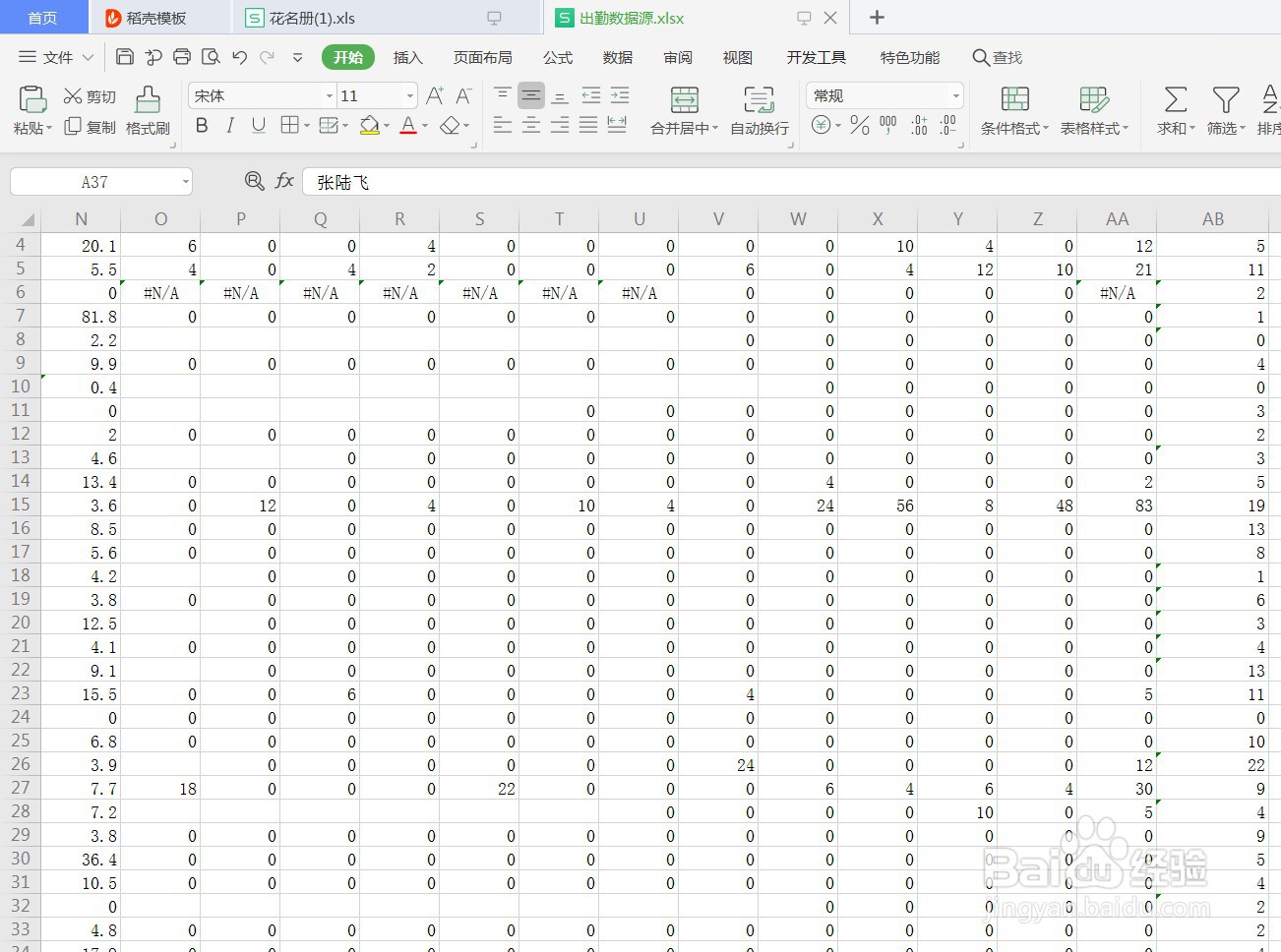Click the 条件格式 (conditional formatting) icon

click(x=1012, y=108)
